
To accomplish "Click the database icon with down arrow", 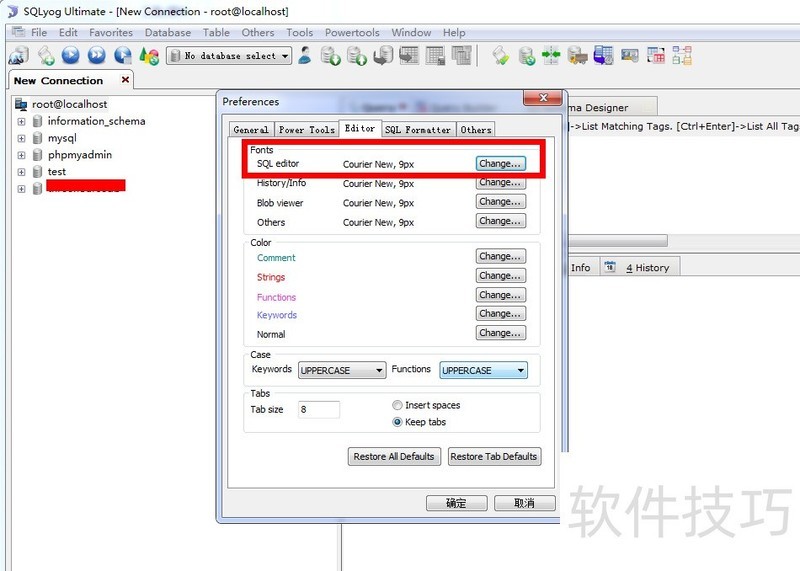I will 330,55.
